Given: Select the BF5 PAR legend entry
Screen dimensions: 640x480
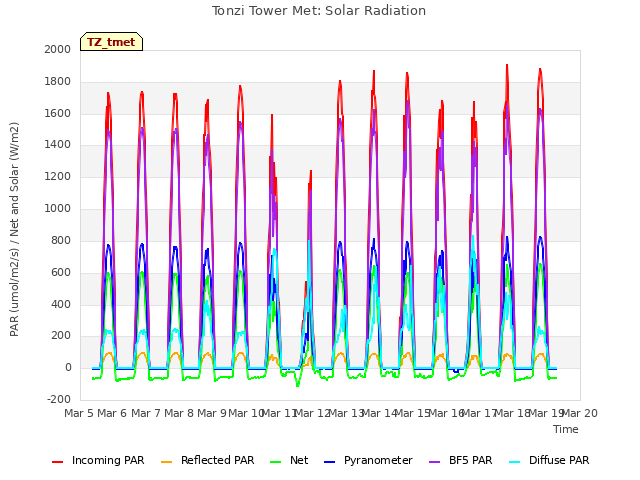Looking at the screenshot, I should tap(461, 460).
